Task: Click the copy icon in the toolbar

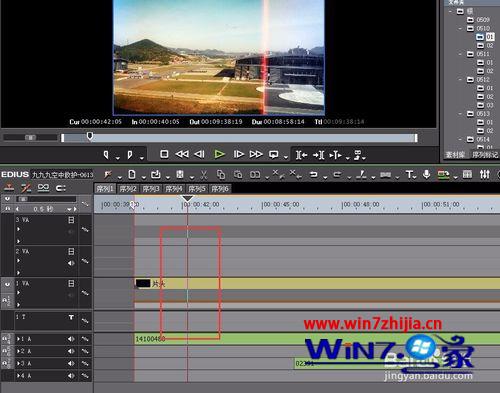Action: (x=221, y=174)
